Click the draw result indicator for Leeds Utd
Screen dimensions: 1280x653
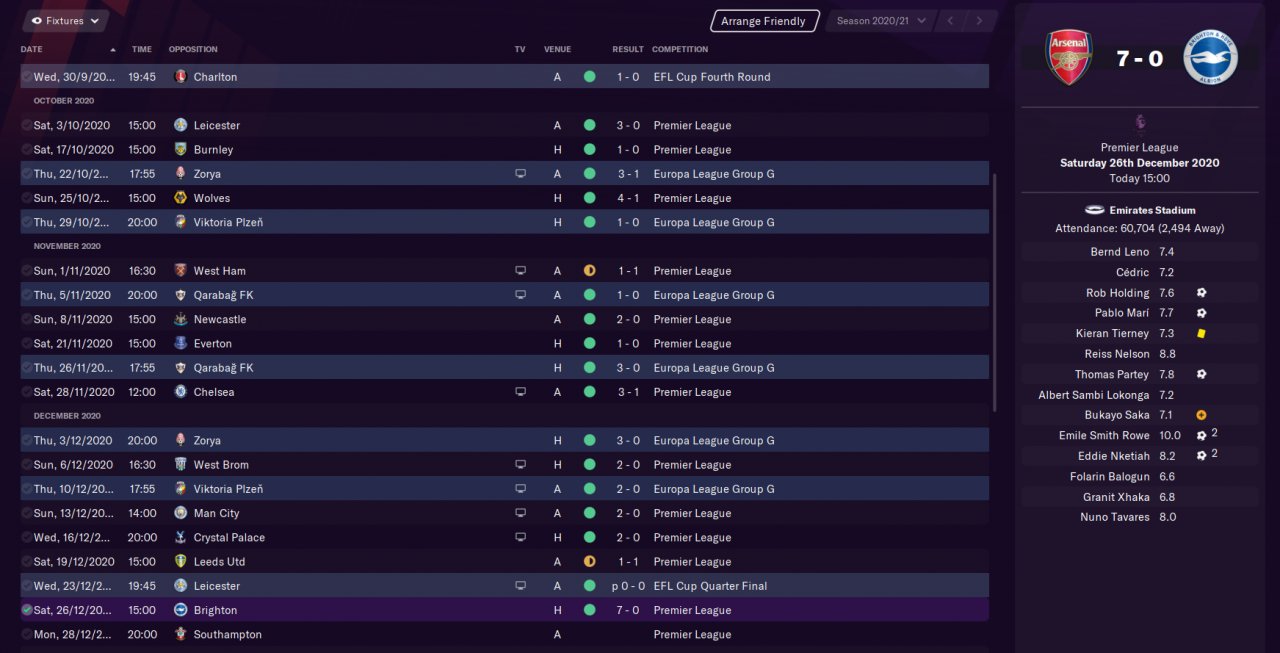(x=589, y=562)
